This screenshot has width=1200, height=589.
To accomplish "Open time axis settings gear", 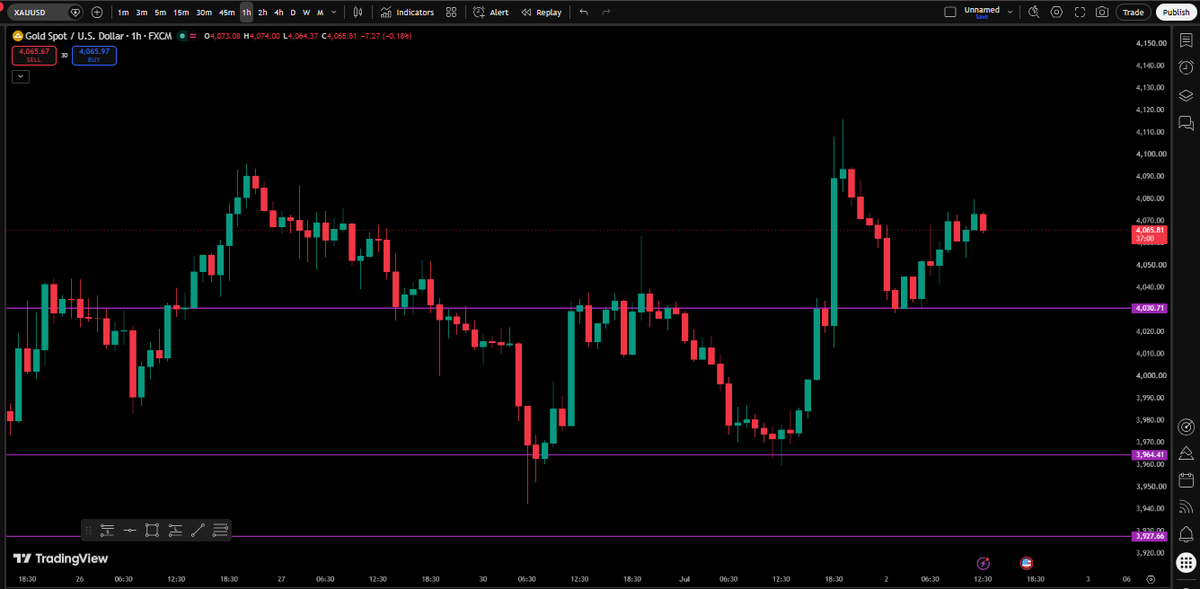I will click(1151, 578).
